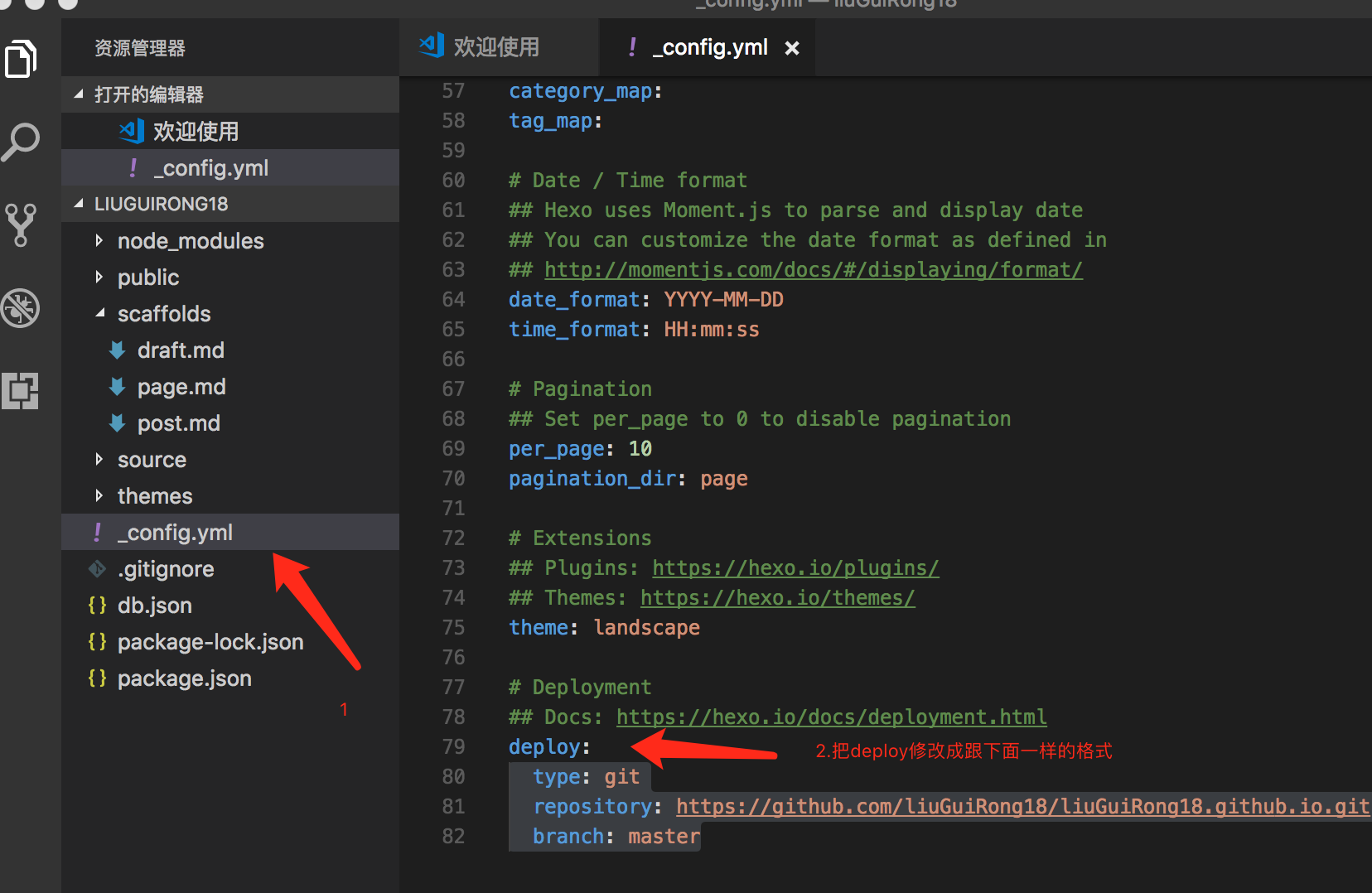Open the Explorer view in activity bar
1372x893 pixels.
pos(22,59)
